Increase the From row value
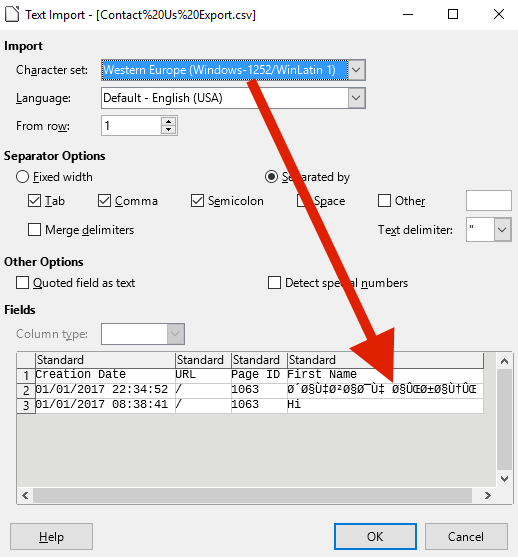Screen dimensions: 518x557 (x=168, y=121)
